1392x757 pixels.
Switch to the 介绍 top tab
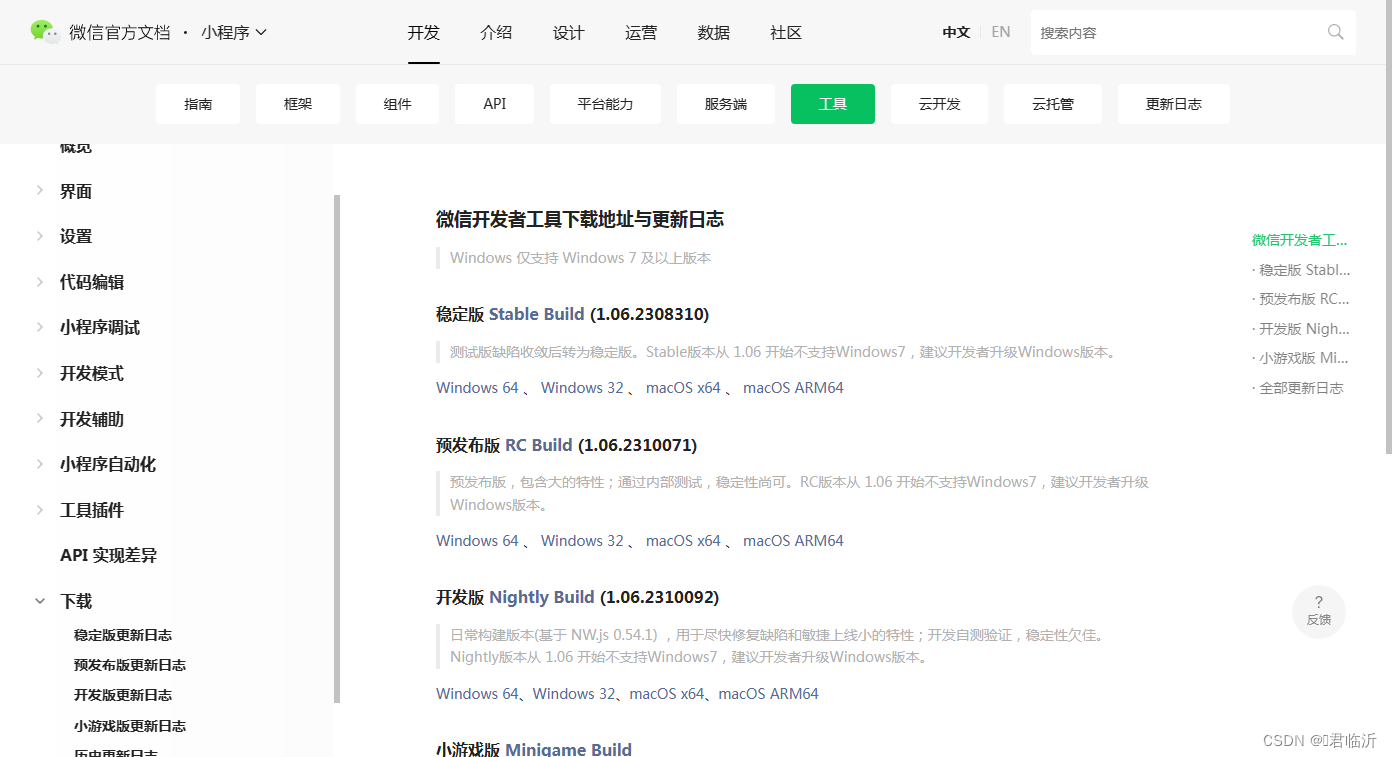coord(496,32)
